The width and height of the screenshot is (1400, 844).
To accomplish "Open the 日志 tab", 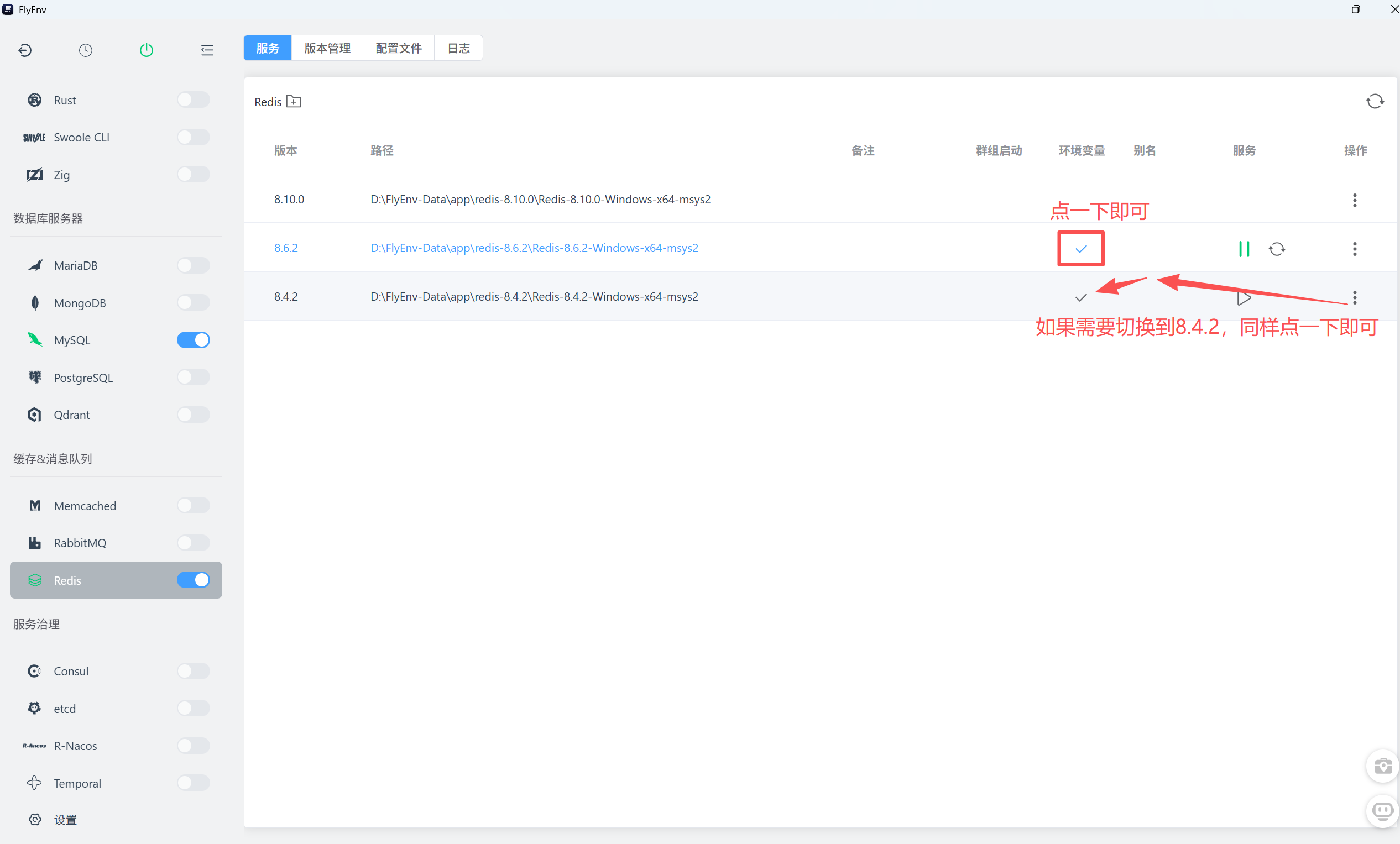I will pos(458,48).
